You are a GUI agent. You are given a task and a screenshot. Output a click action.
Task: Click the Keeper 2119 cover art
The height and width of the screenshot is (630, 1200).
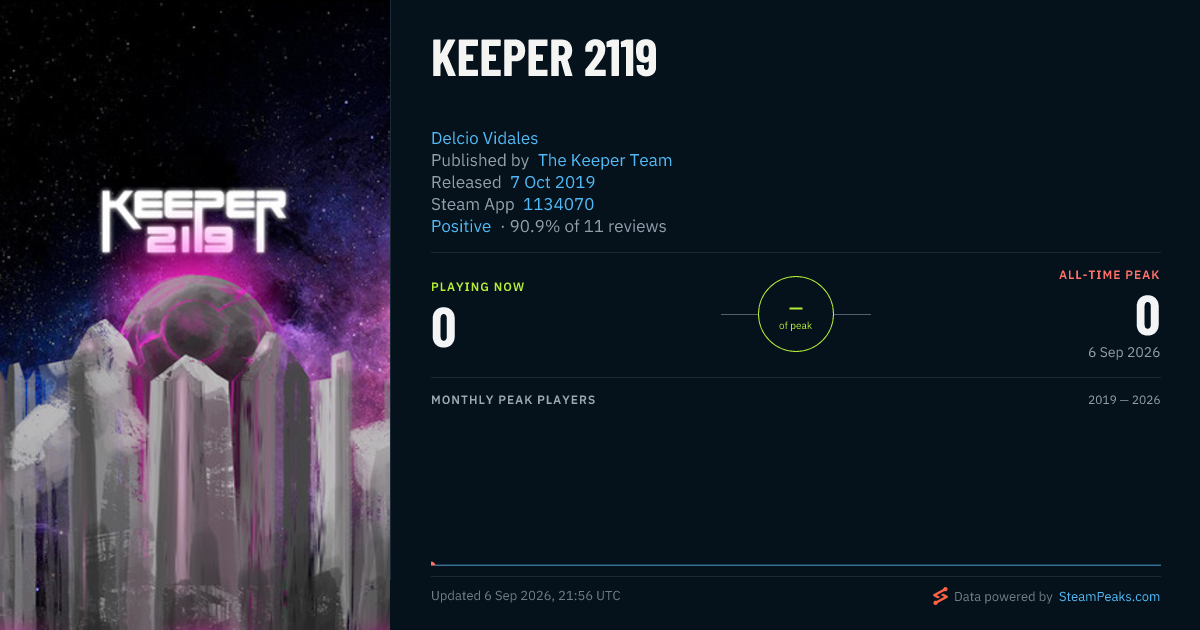click(x=195, y=315)
